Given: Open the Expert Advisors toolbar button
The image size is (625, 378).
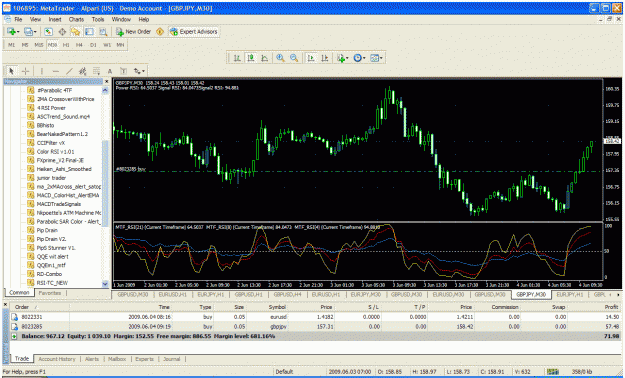Looking at the screenshot, I should point(193,32).
